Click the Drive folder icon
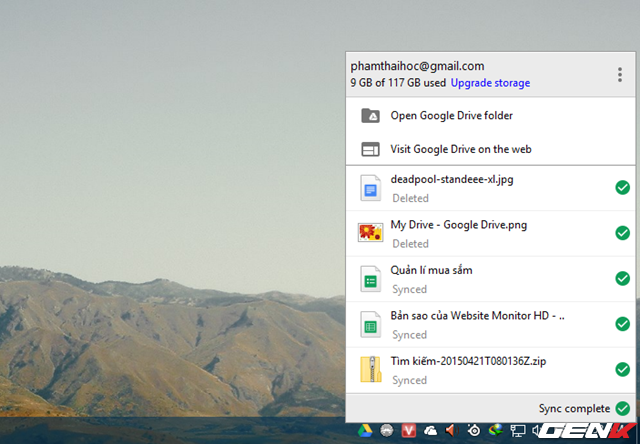The image size is (640, 444). click(x=370, y=116)
